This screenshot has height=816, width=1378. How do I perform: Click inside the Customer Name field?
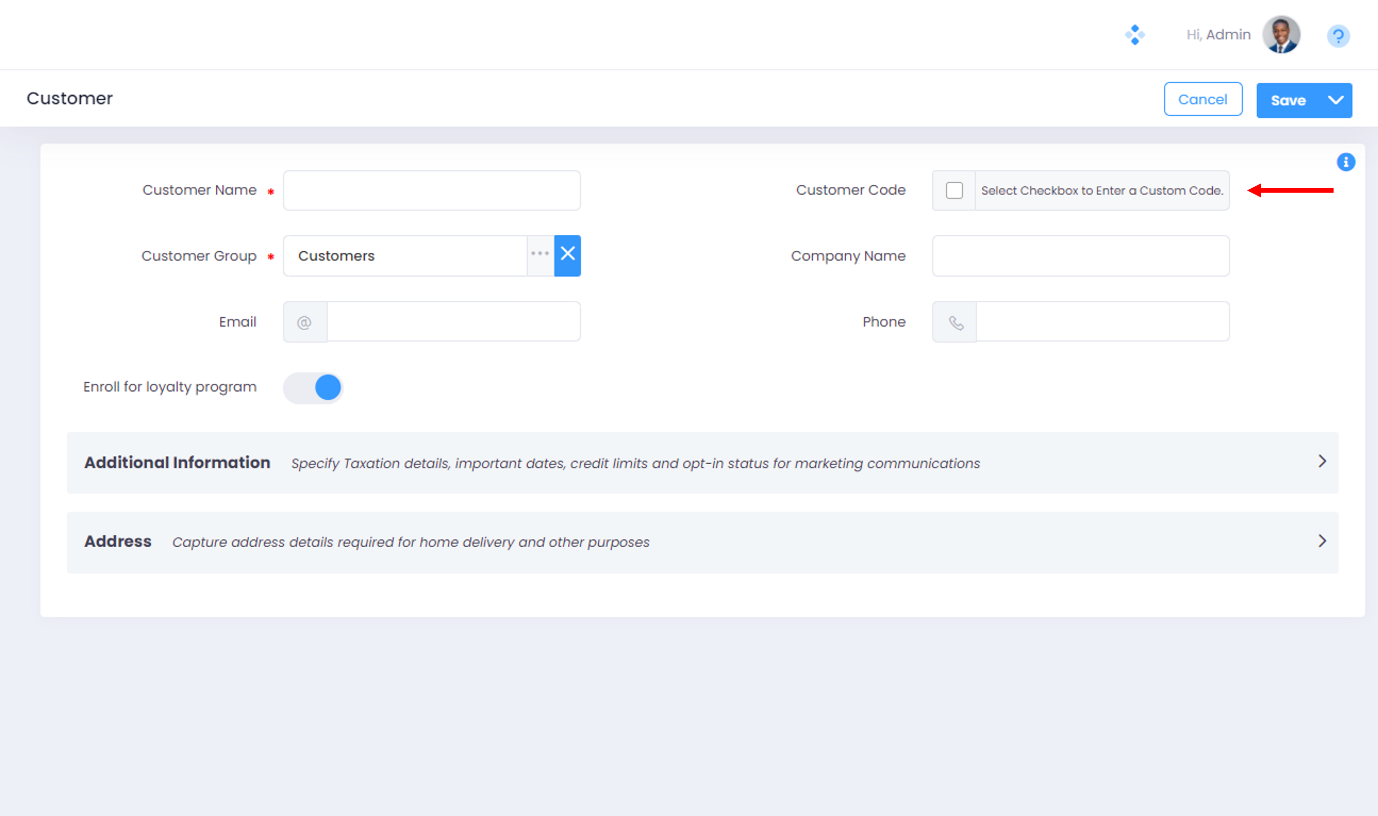(431, 190)
